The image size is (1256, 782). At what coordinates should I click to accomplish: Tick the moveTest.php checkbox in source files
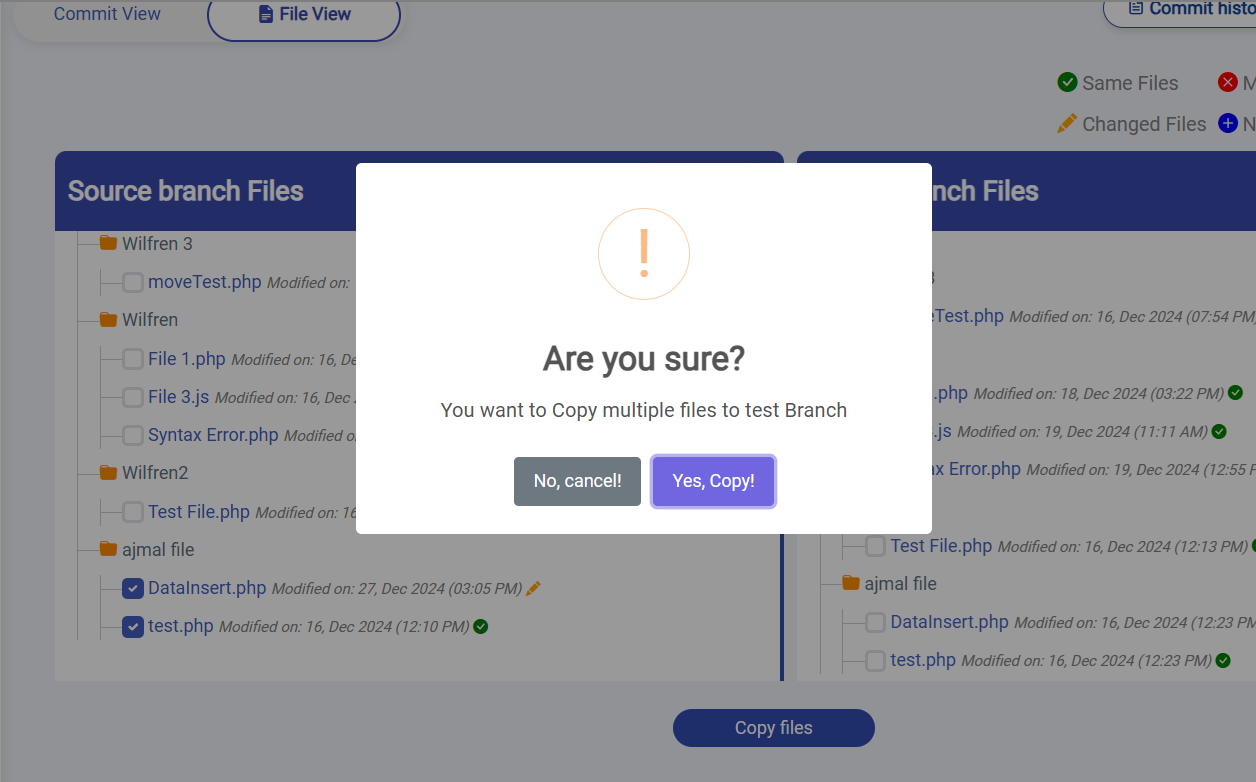133,282
